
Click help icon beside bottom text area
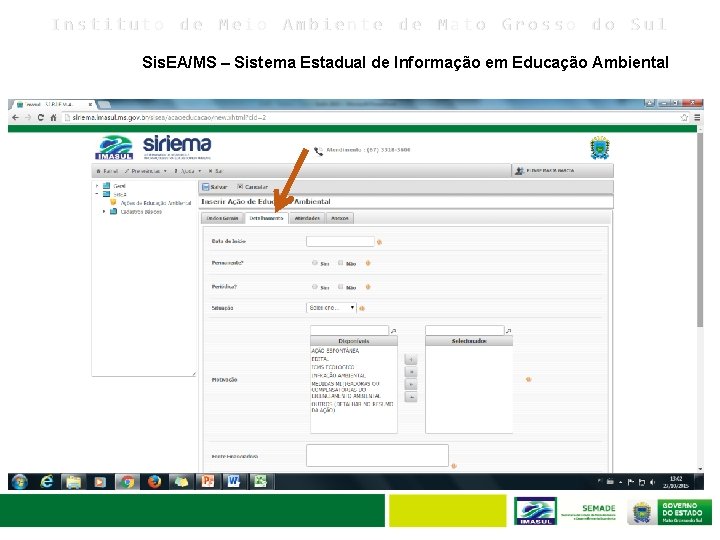(454, 466)
